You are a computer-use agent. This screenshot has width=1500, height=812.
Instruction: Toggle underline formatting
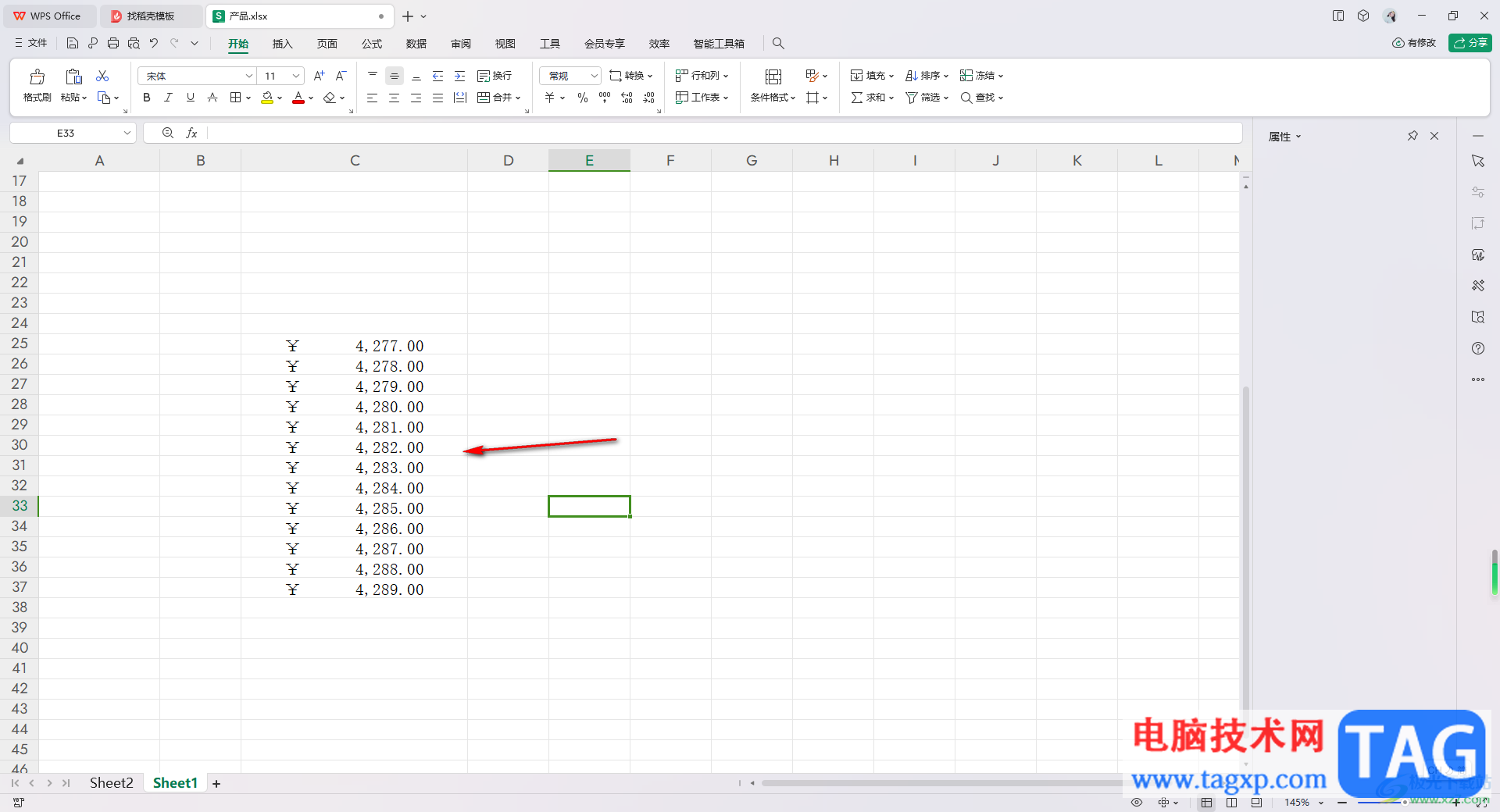click(191, 98)
